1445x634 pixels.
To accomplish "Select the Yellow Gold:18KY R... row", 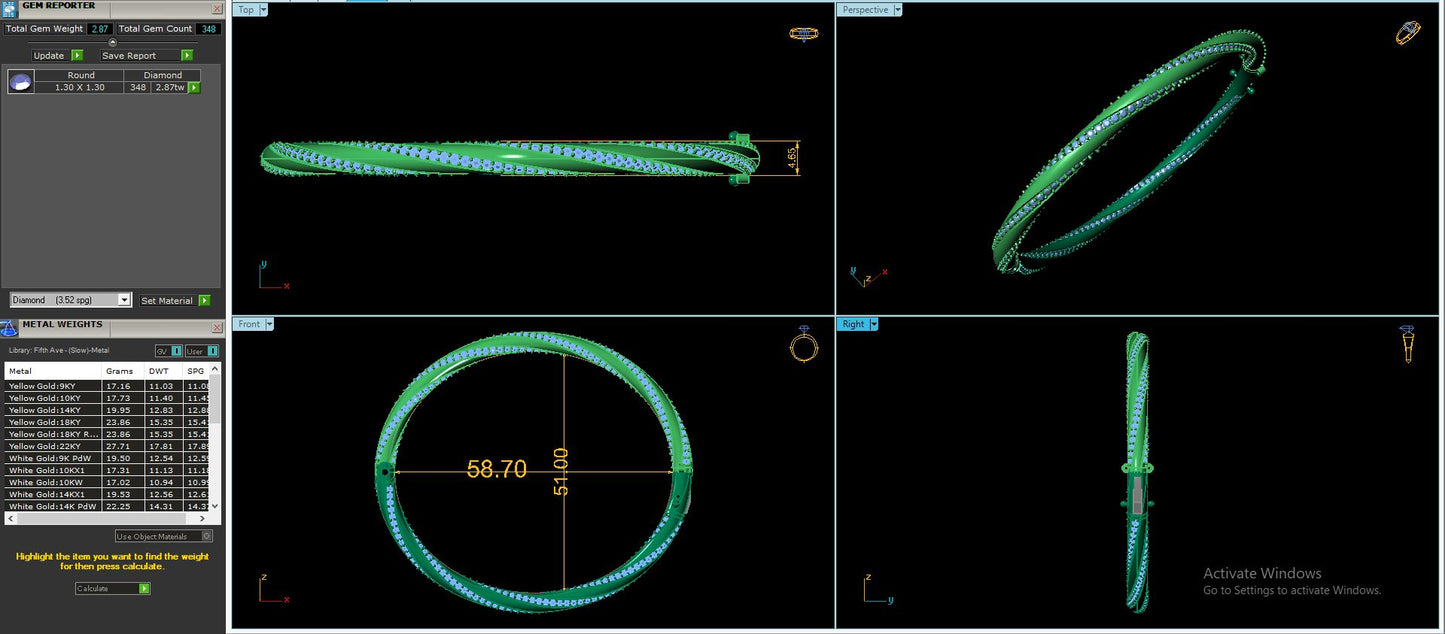I will click(108, 434).
